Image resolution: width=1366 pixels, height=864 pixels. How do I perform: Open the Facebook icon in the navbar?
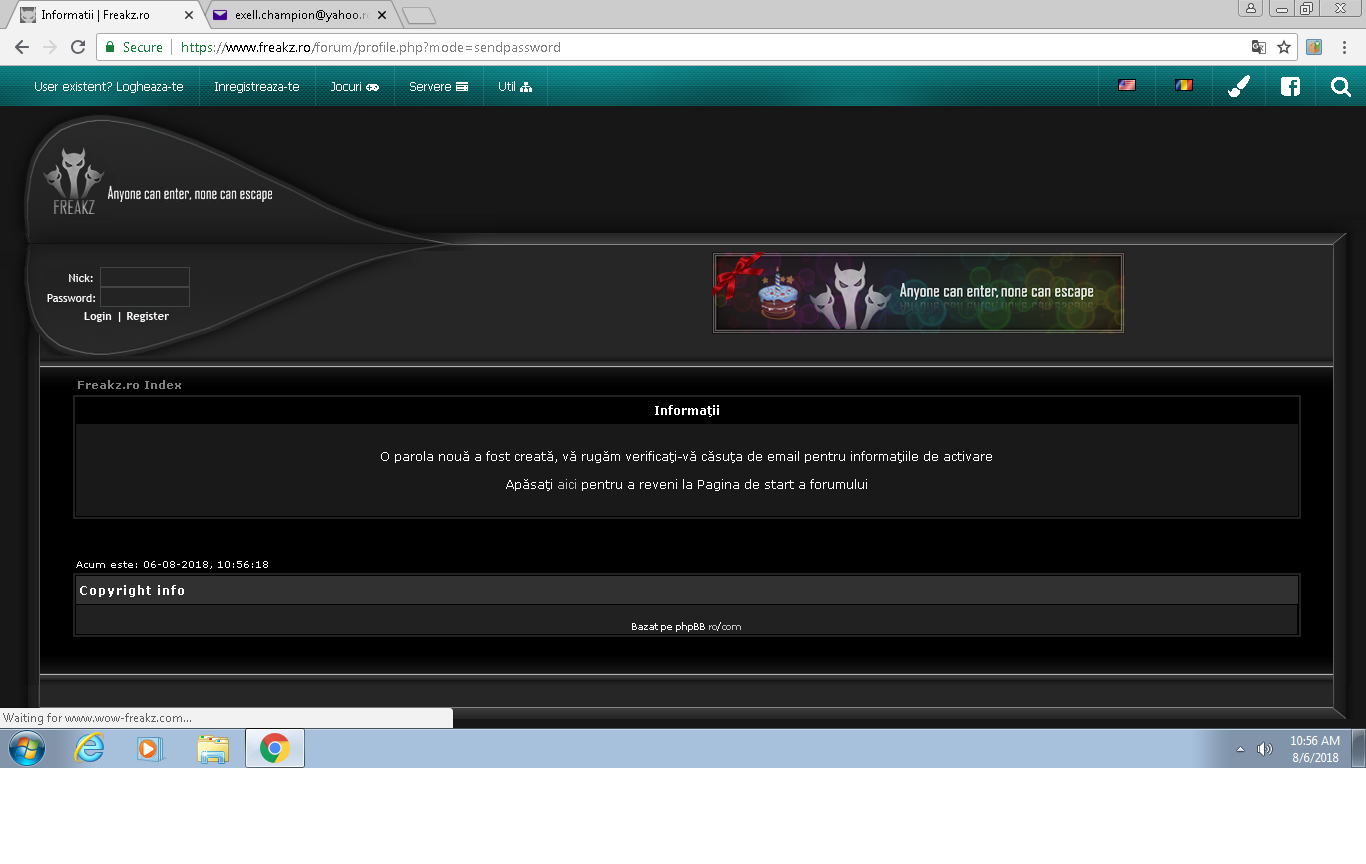point(1291,87)
